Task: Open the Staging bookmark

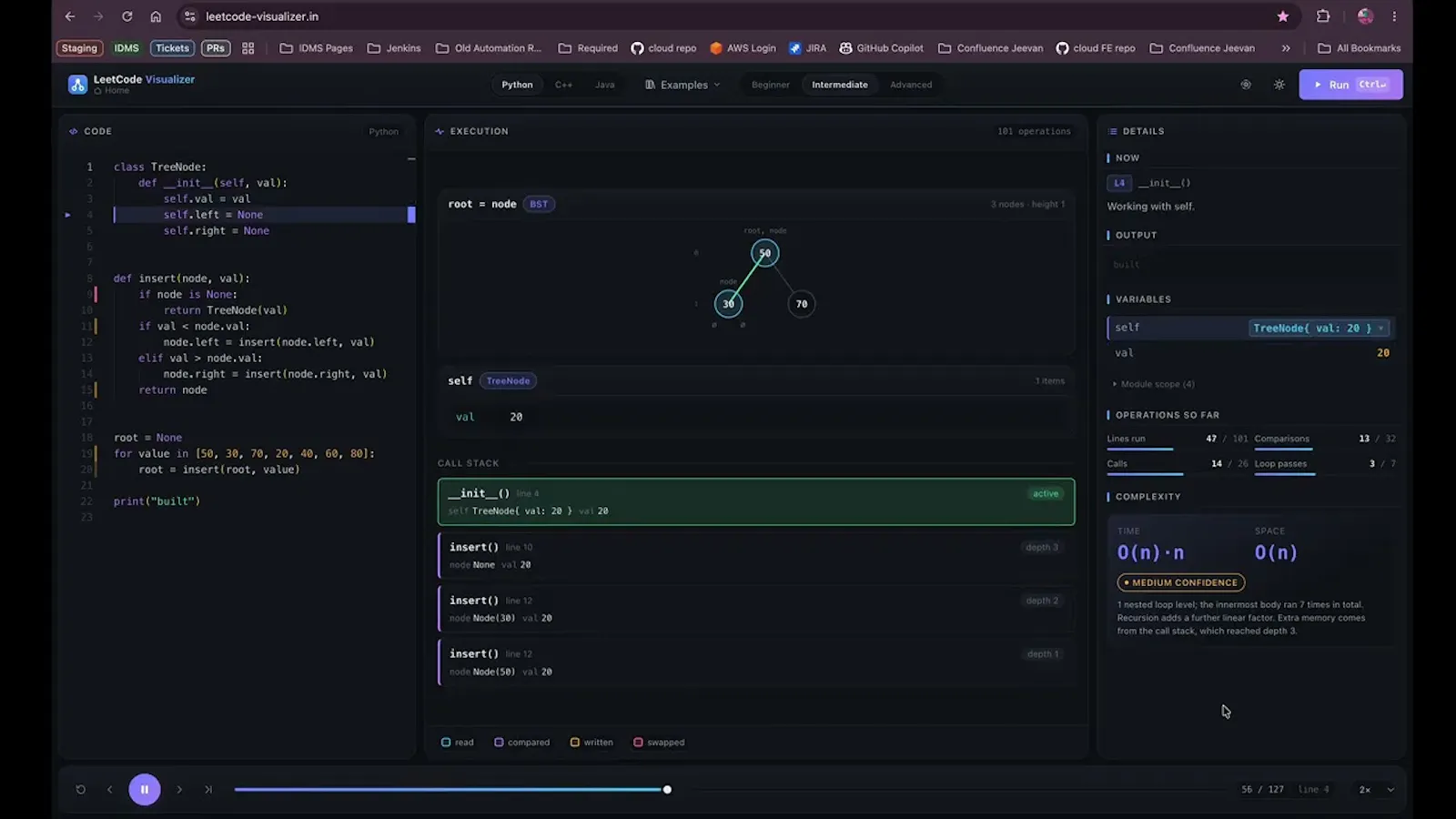Action: pos(79,48)
